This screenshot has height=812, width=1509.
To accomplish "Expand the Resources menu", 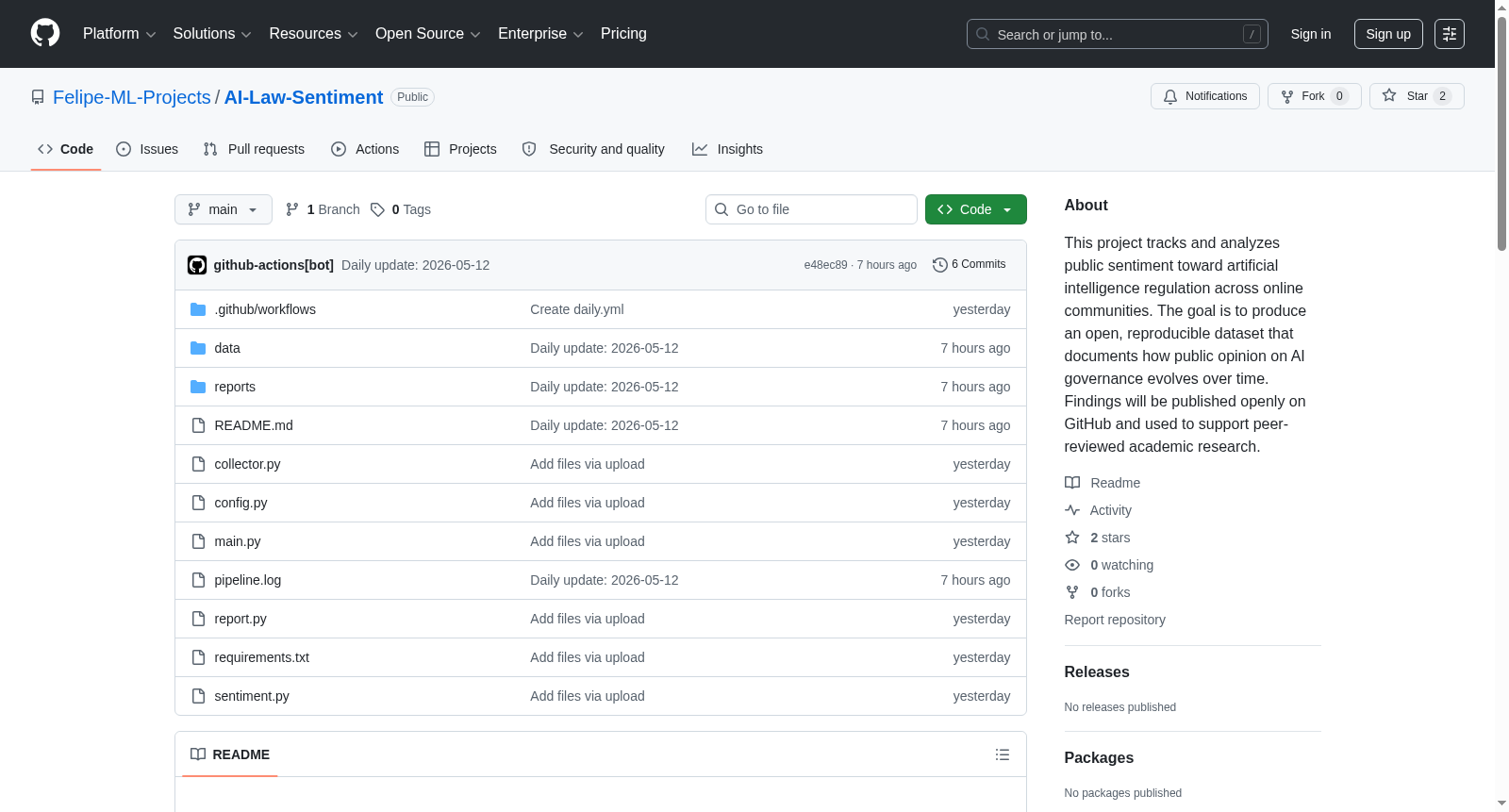I will (x=313, y=34).
